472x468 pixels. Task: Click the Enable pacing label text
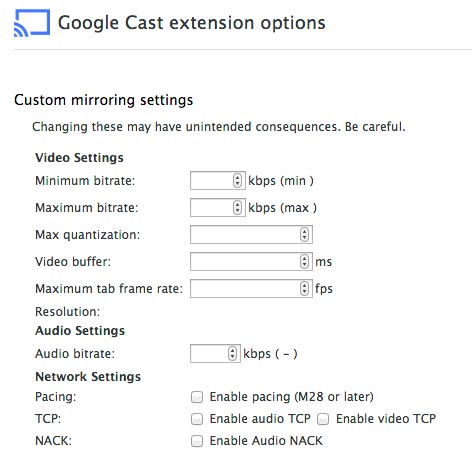[x=291, y=397]
